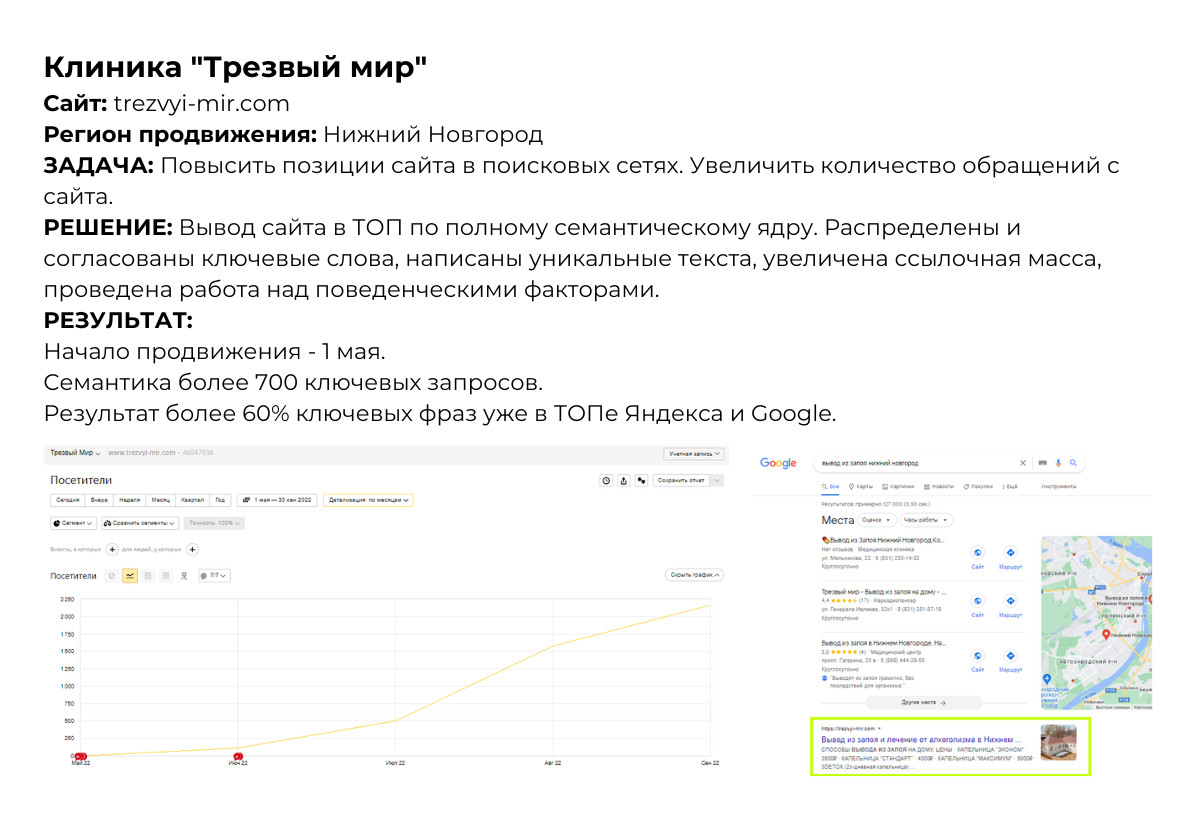Select the column chart icon

[x=166, y=575]
